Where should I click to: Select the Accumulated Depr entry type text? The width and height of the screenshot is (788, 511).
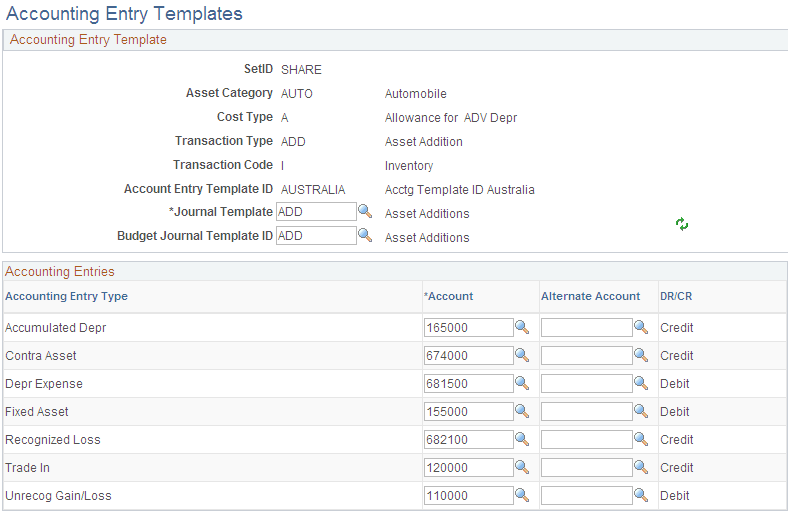coord(56,328)
